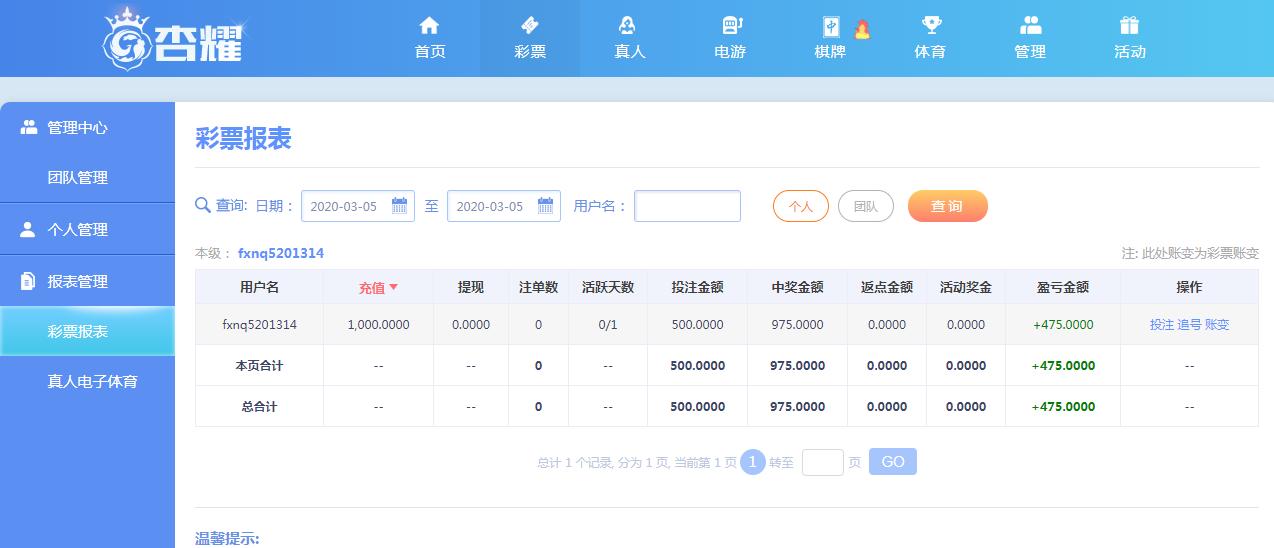Screen dimensions: 1274x548
Task: Click the 棋牌 card game icon
Action: (x=831, y=27)
